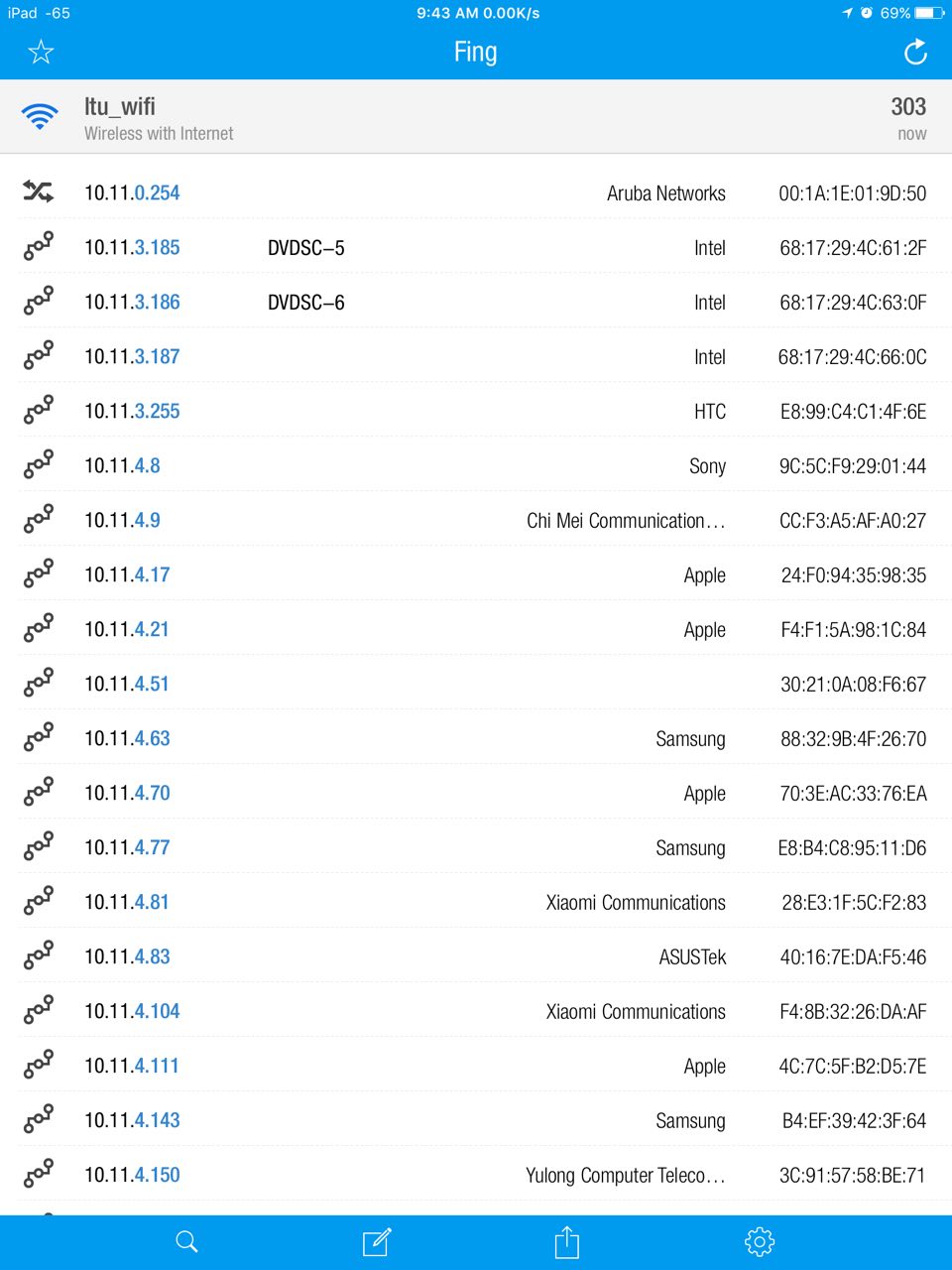Image resolution: width=952 pixels, height=1270 pixels.
Task: Tap the share export icon
Action: click(566, 1241)
